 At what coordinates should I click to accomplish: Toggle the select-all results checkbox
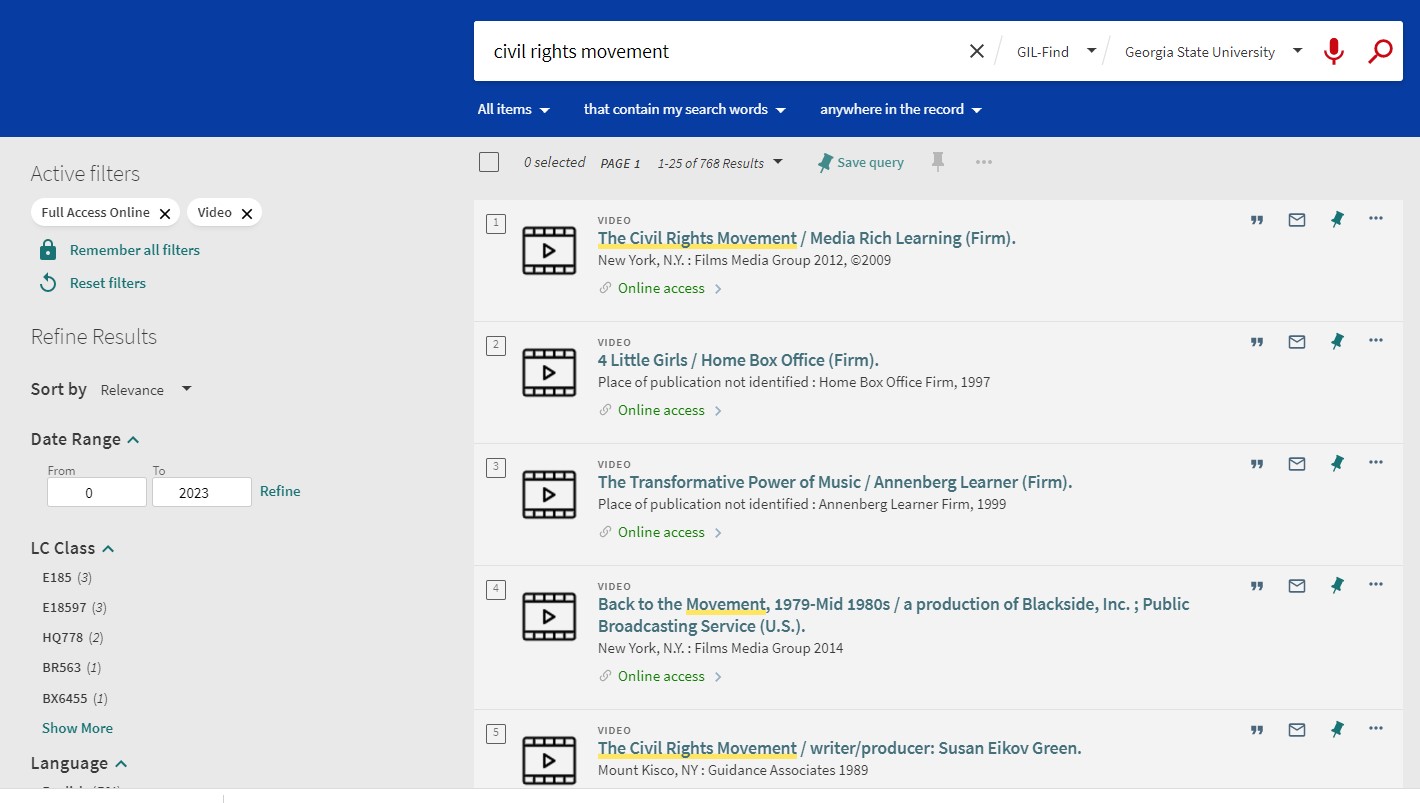click(489, 161)
